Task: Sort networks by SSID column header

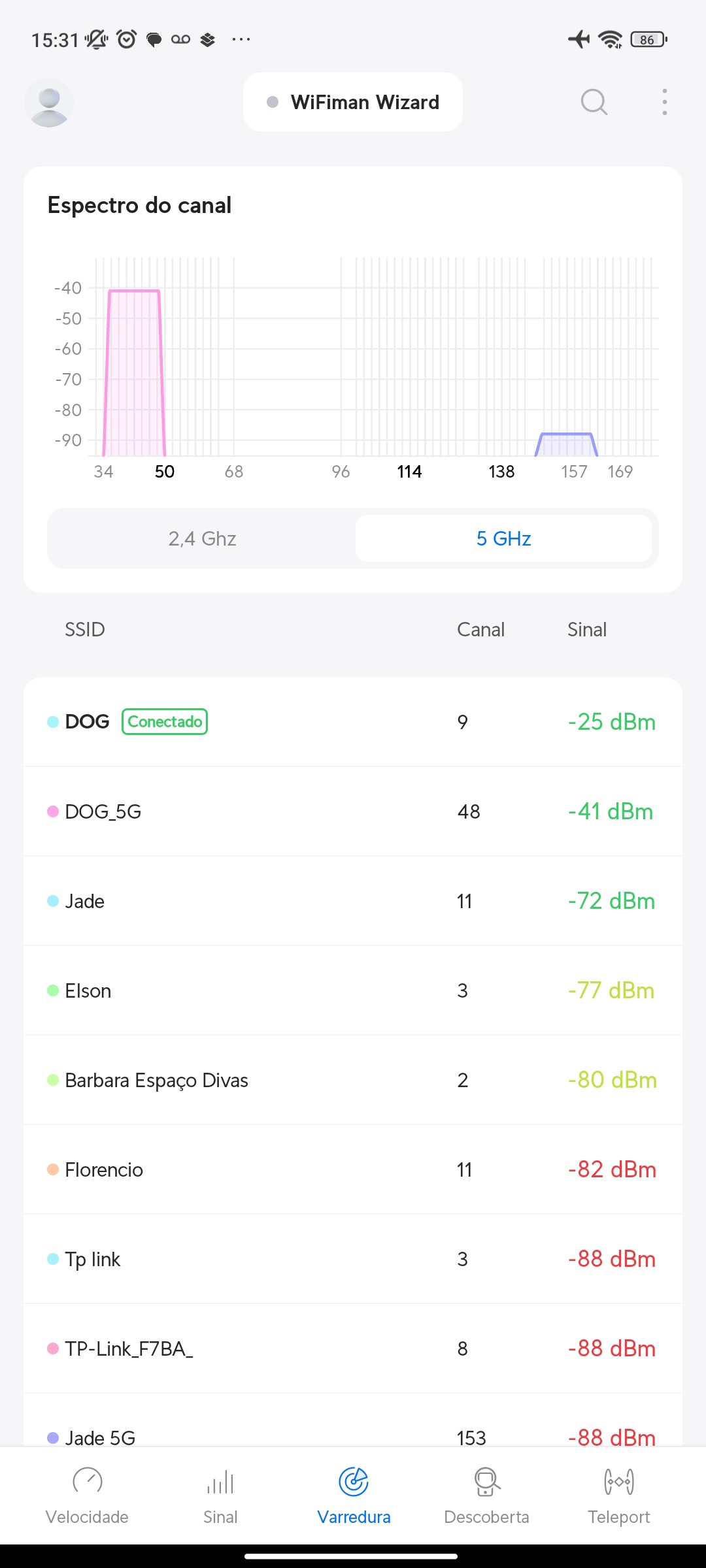Action: point(85,630)
